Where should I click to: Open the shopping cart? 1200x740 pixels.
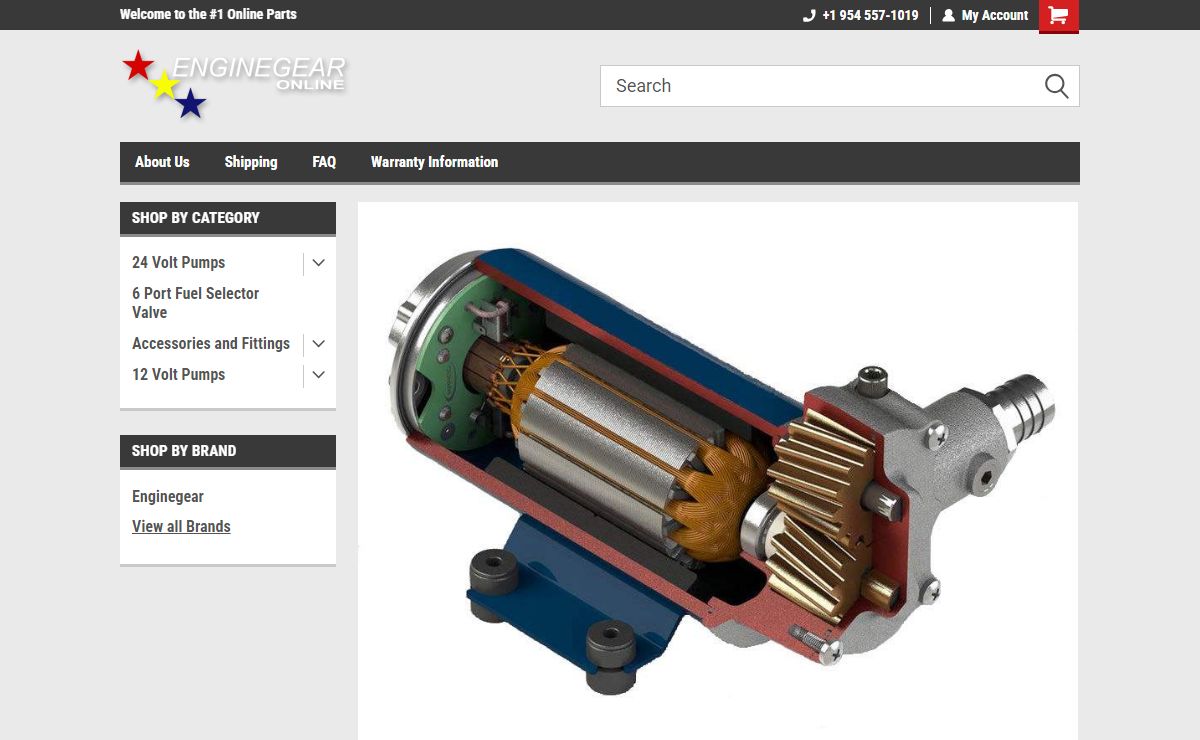tap(1058, 16)
